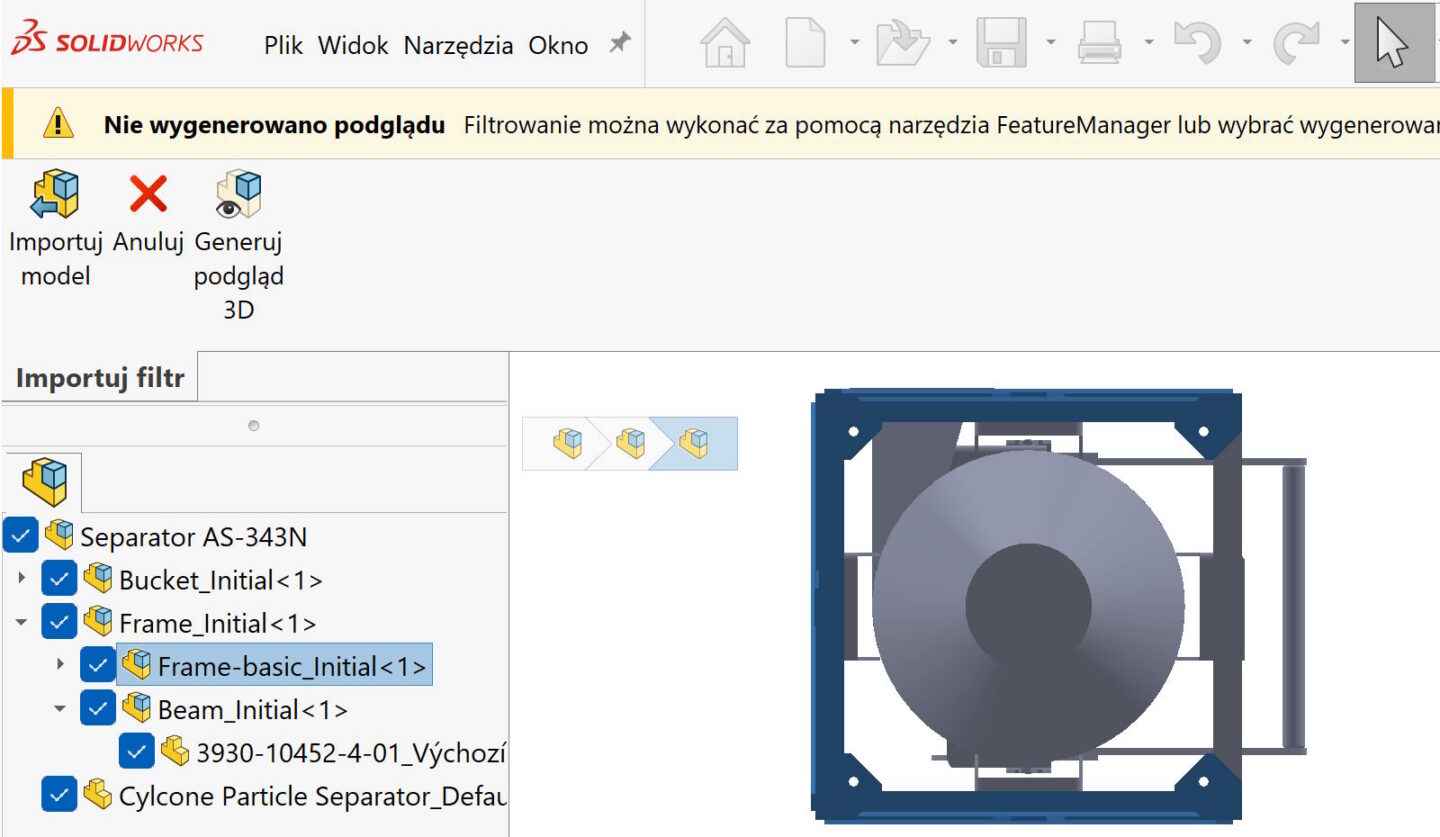
Task: Select the Beam_Initial<1> tree item
Action: tap(252, 709)
